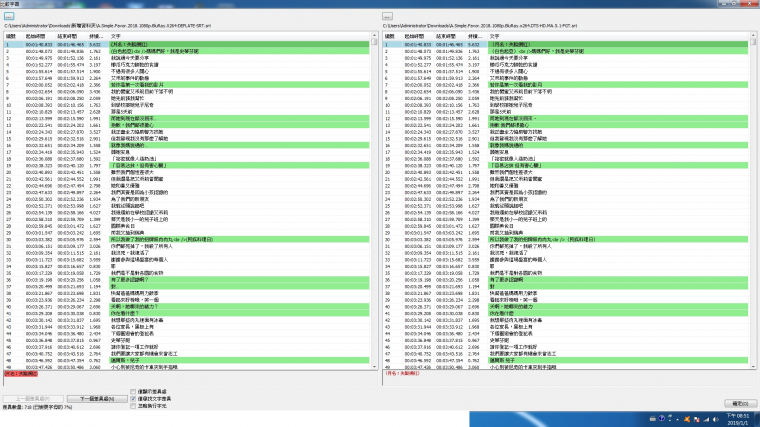Image resolution: width=760 pixels, height=427 pixels.
Task: Select row 2 starting 00:01:48.073 in left list
Action: [187, 51]
